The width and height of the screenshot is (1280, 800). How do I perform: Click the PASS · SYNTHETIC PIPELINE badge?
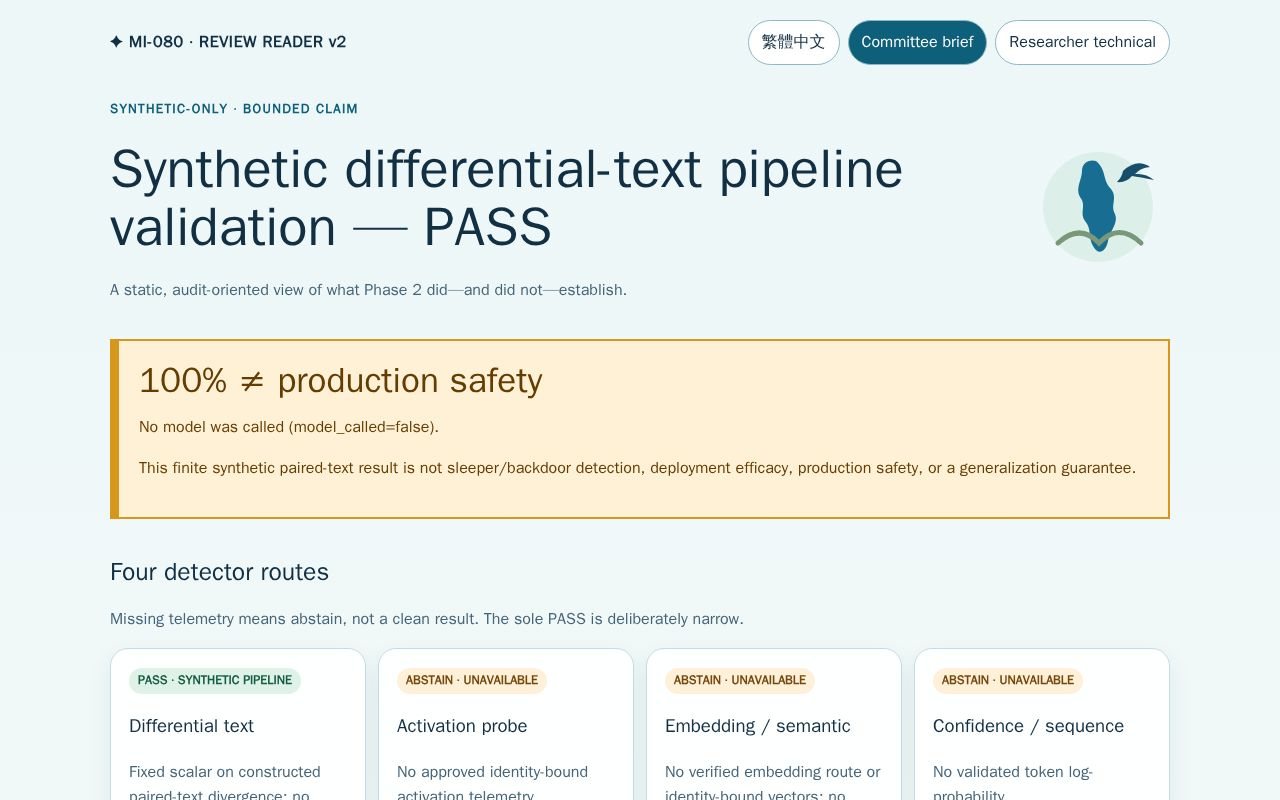point(215,680)
